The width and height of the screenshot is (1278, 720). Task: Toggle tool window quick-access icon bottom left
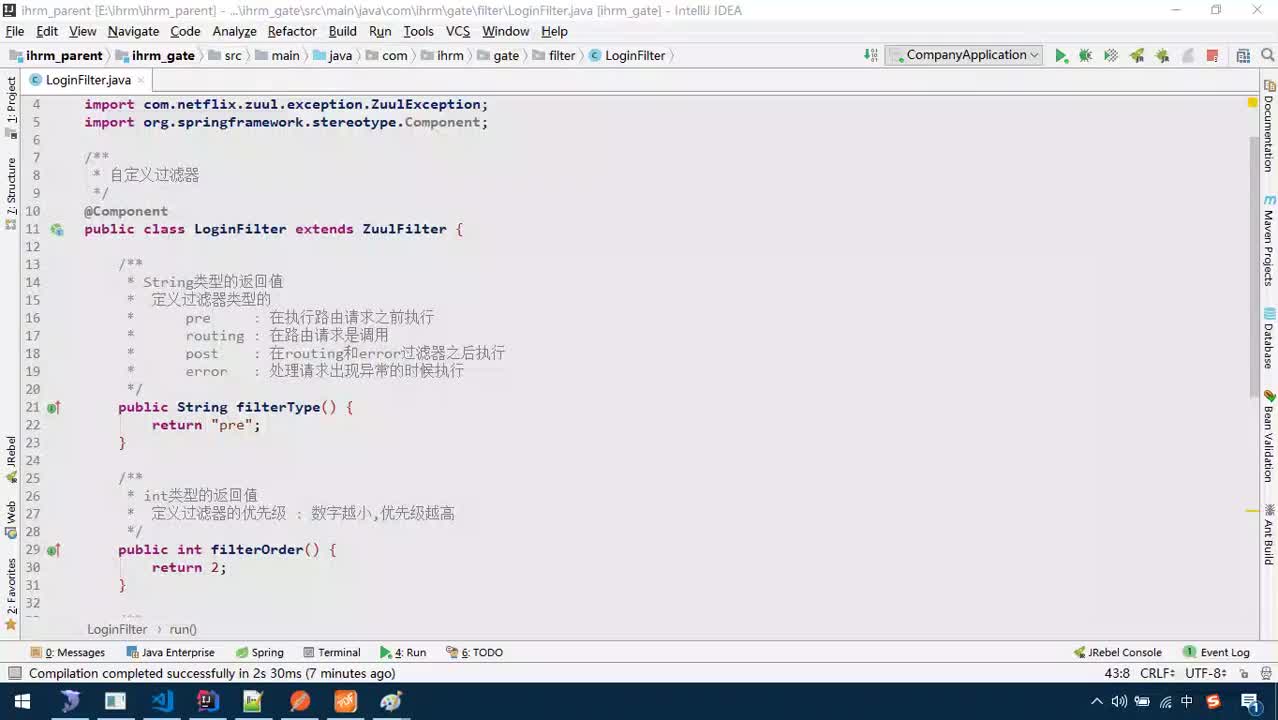[x=14, y=673]
